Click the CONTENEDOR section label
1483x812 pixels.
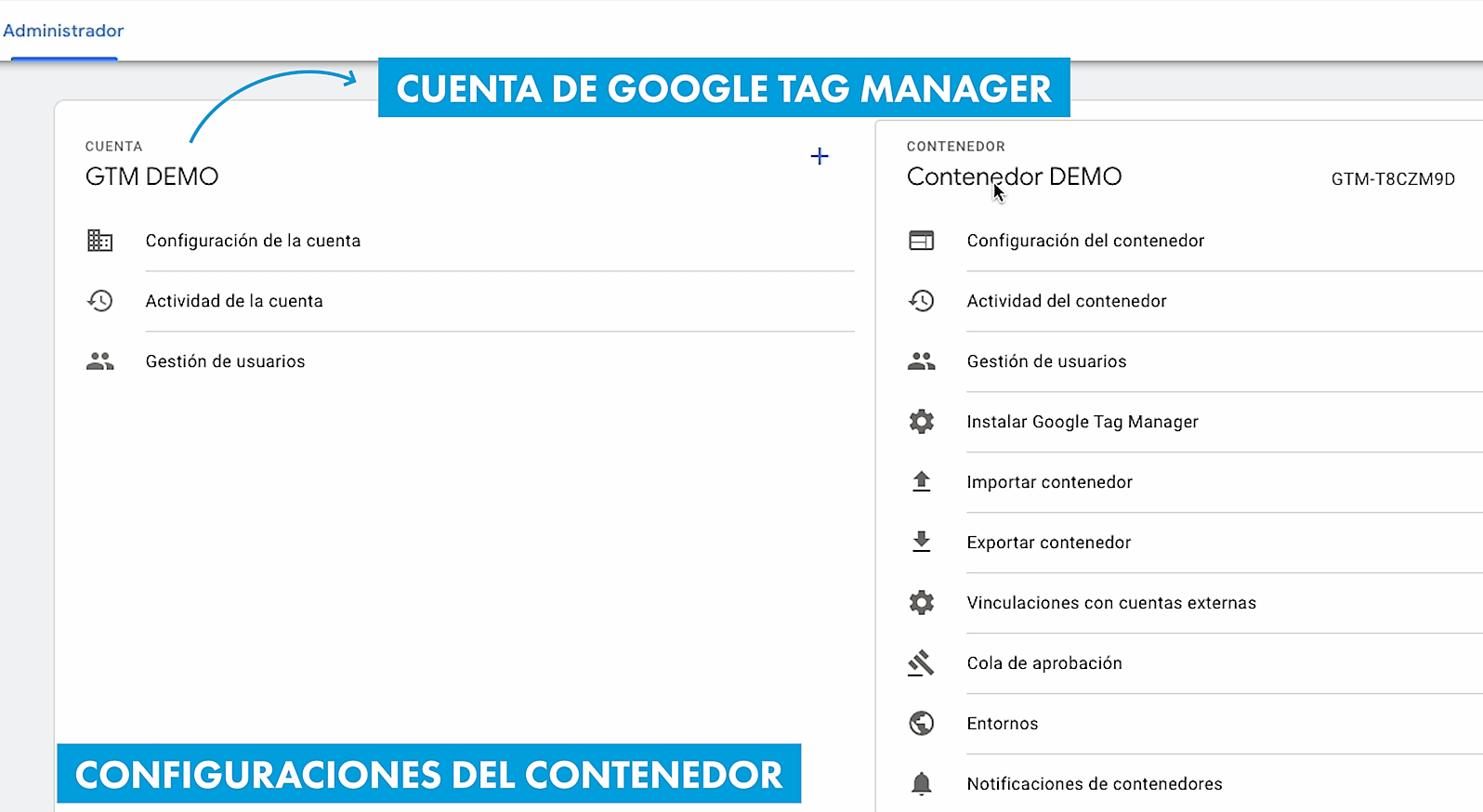click(956, 147)
